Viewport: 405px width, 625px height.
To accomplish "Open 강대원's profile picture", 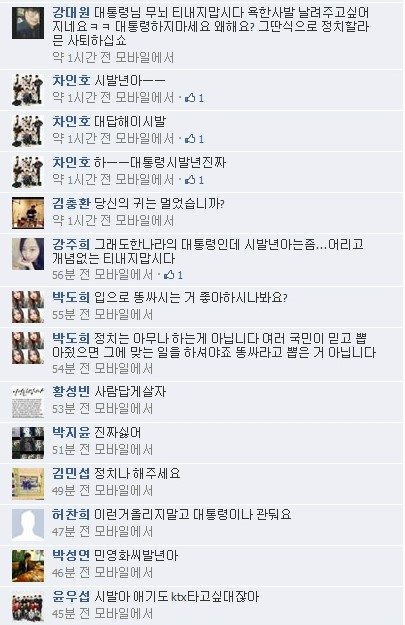I will 28,23.
